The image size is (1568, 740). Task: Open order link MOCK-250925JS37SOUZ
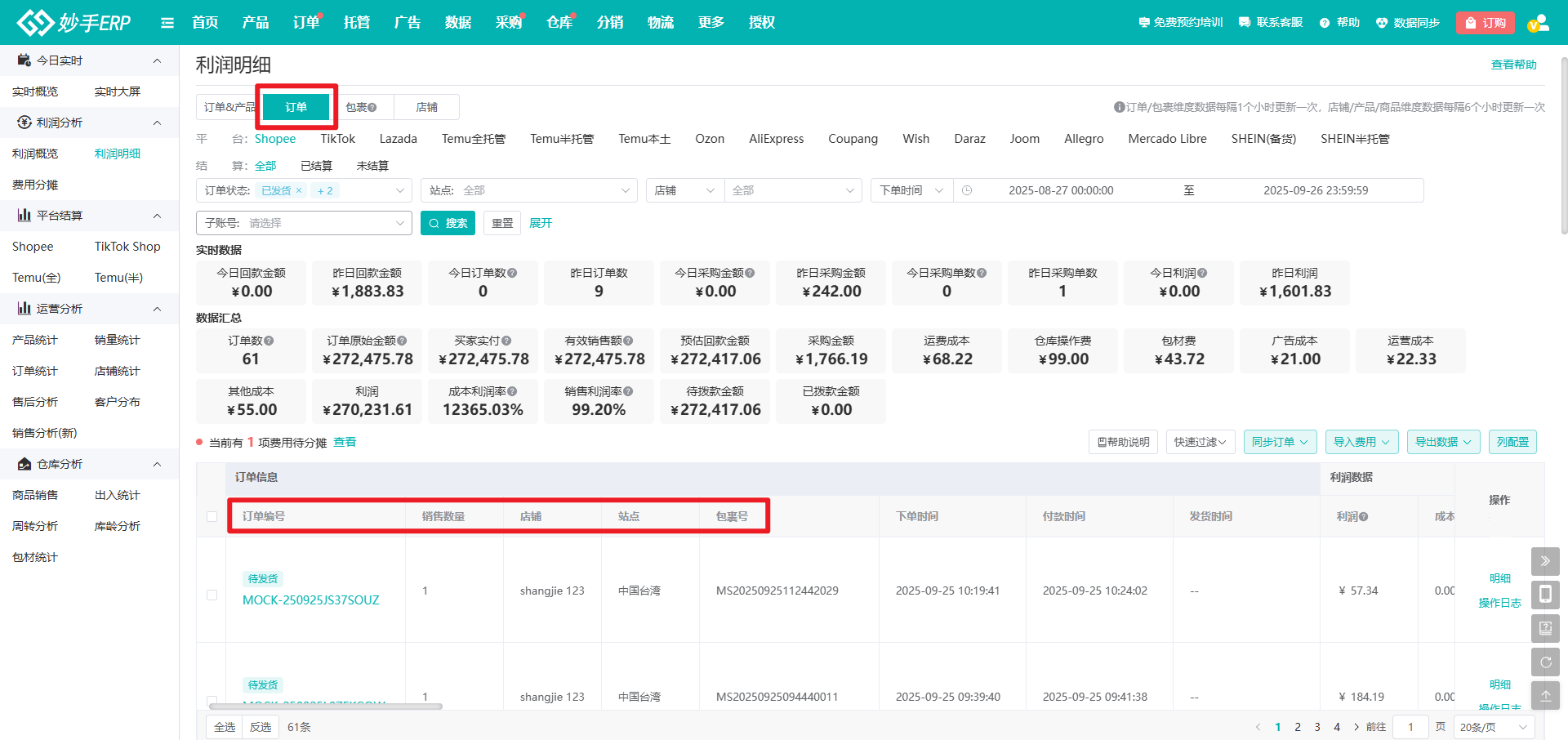click(310, 600)
